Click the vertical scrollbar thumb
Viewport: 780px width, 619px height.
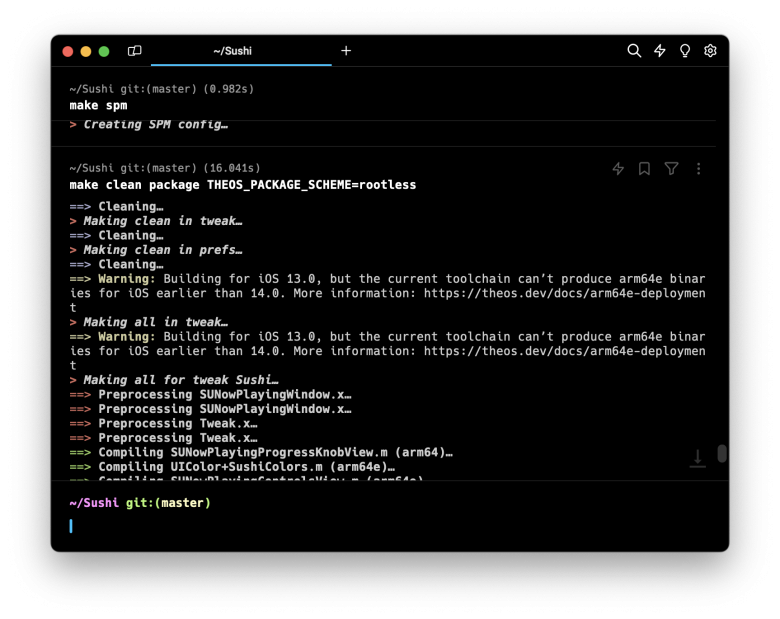point(722,453)
